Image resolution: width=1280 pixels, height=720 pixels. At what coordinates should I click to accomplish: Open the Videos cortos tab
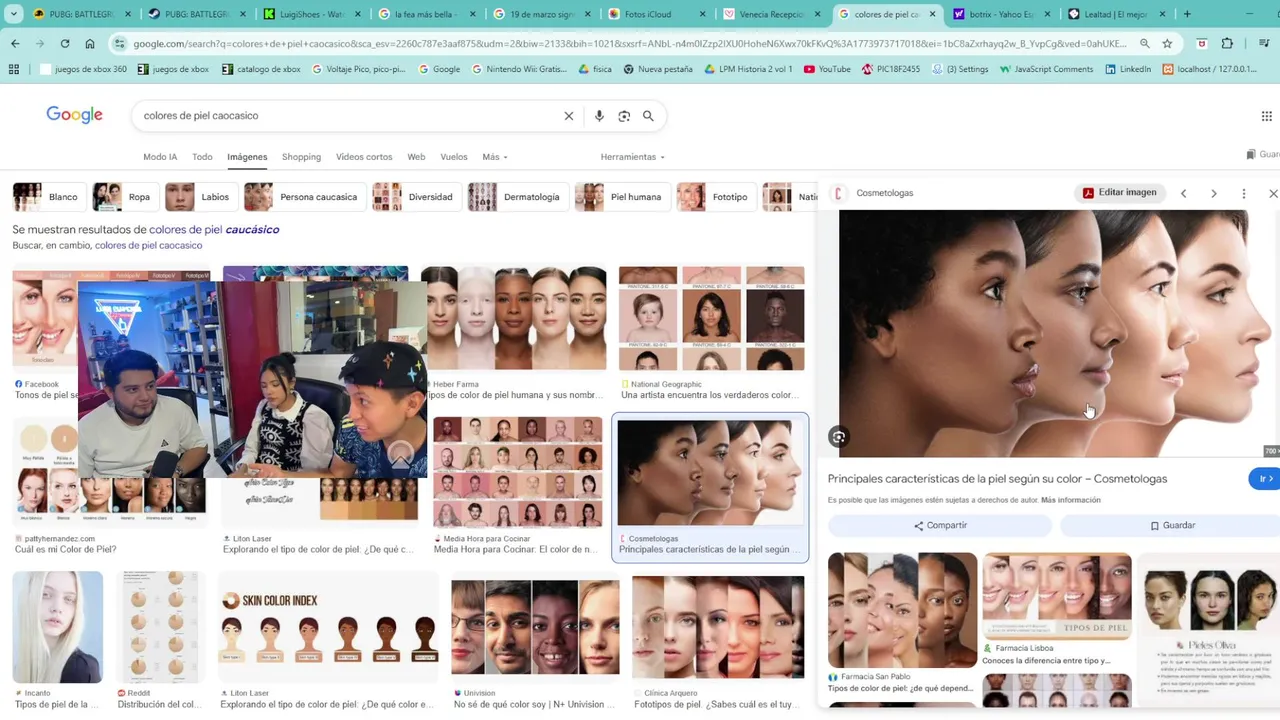click(364, 157)
